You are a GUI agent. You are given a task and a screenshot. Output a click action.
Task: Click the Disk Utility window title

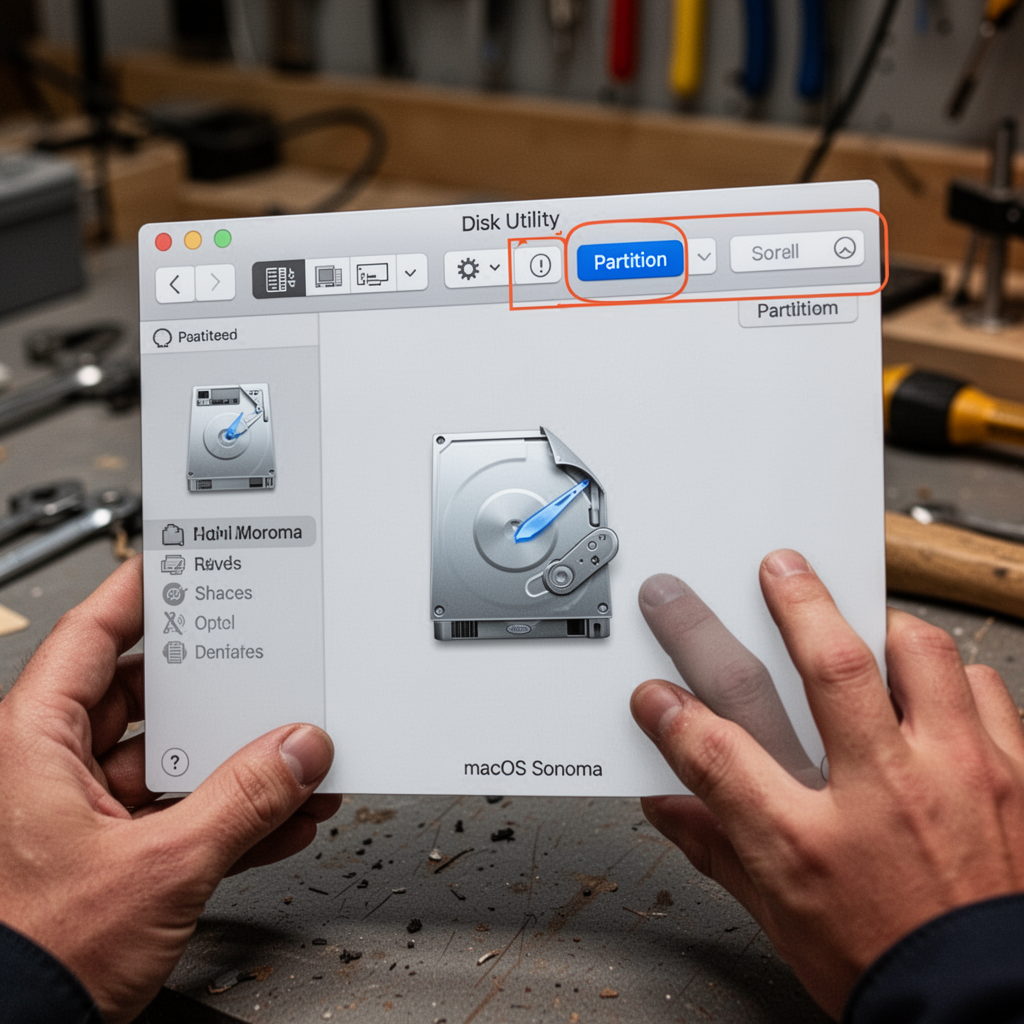tap(510, 221)
